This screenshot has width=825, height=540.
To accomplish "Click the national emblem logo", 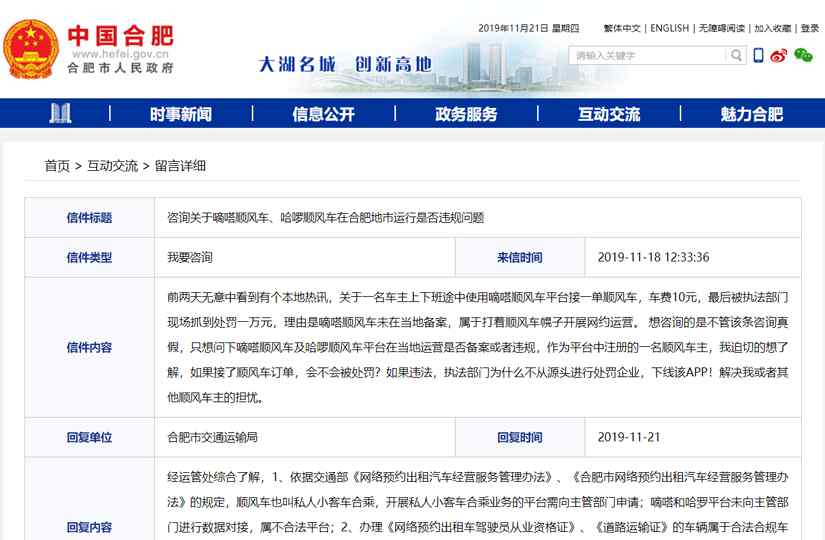I will click(x=31, y=49).
